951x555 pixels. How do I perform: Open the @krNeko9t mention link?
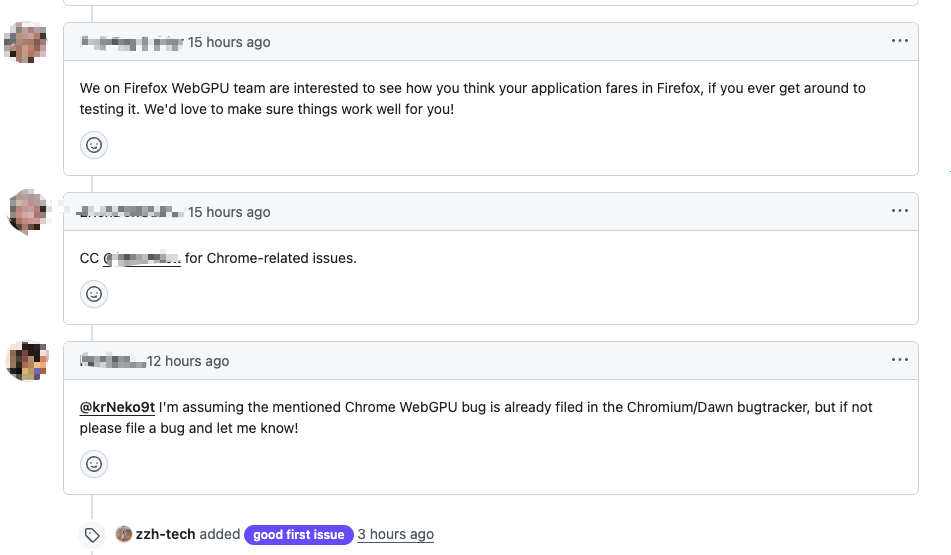pos(117,407)
